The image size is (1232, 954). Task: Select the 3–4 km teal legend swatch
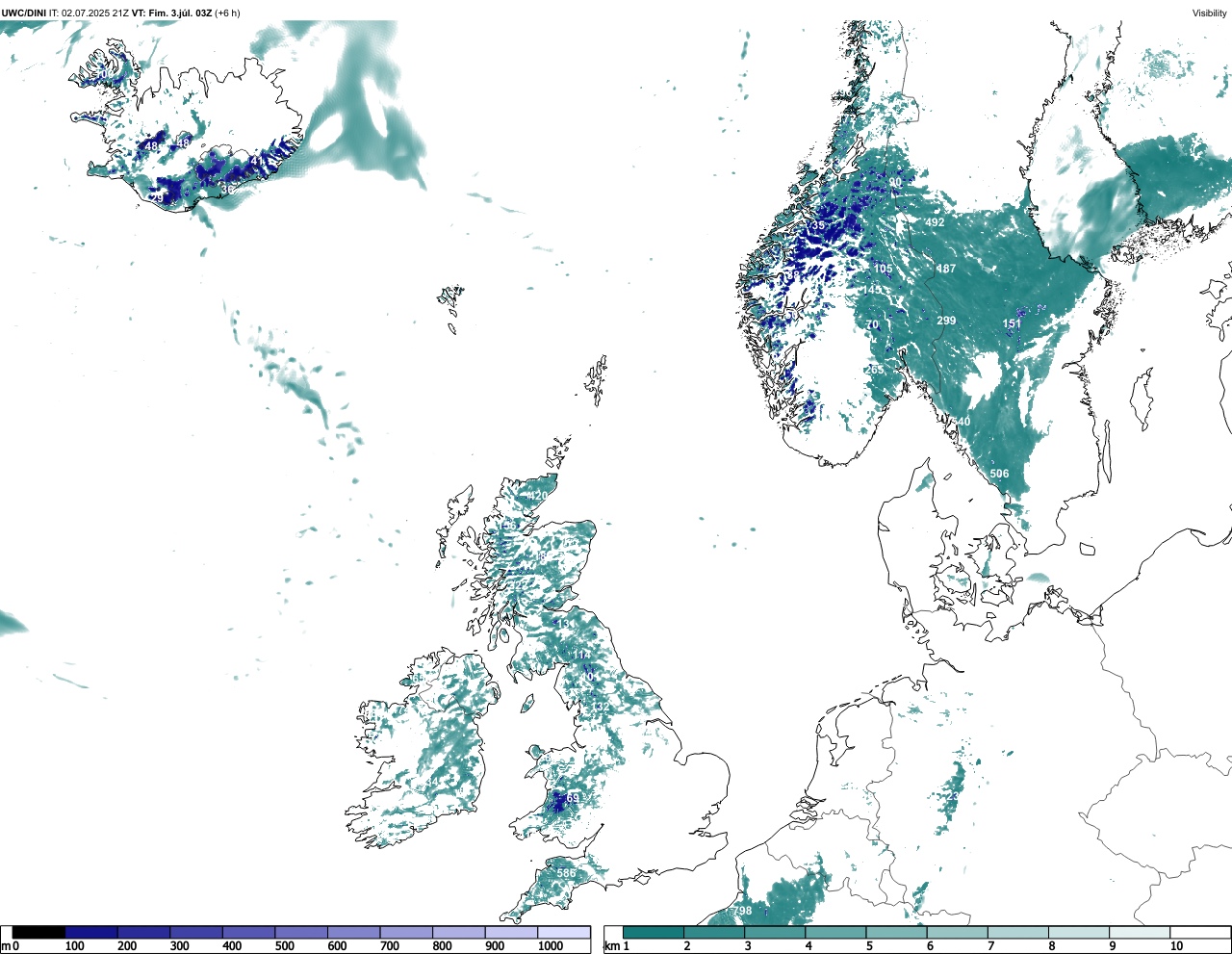coord(775,932)
